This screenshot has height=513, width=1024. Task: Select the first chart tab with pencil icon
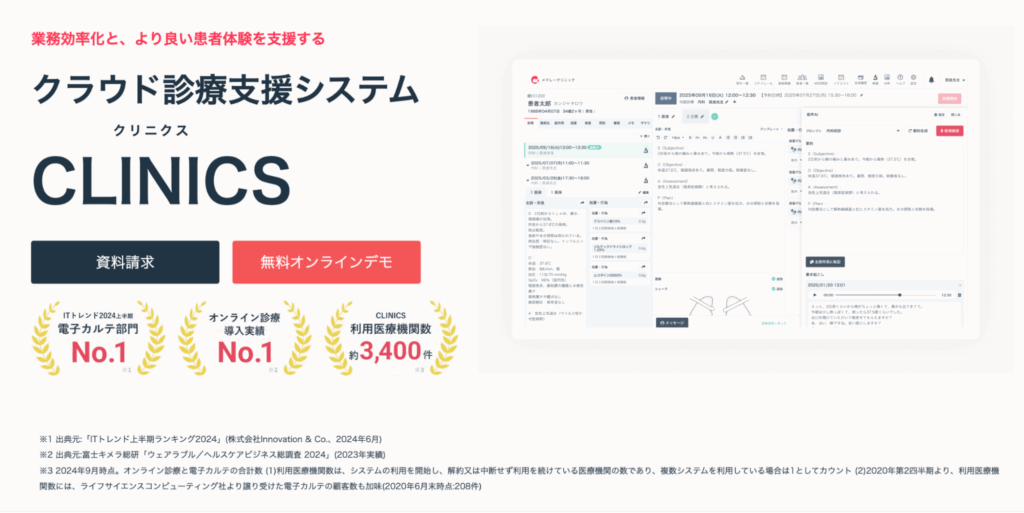coord(667,116)
